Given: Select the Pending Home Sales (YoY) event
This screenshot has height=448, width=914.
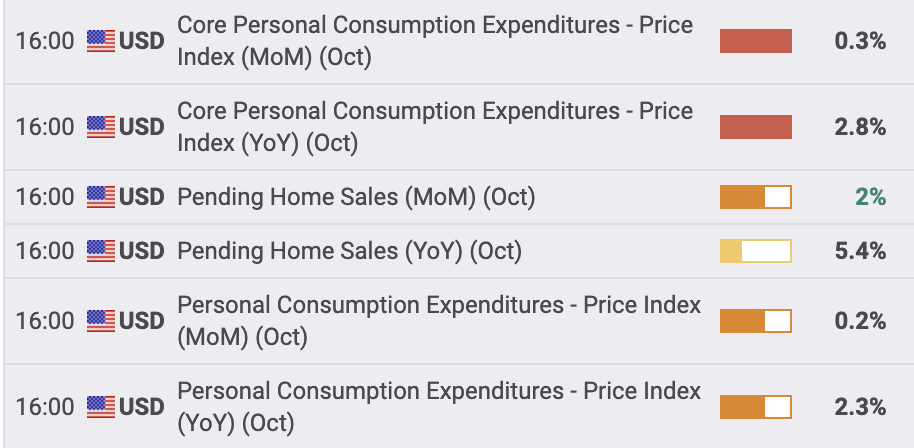Looking at the screenshot, I should (x=350, y=251).
